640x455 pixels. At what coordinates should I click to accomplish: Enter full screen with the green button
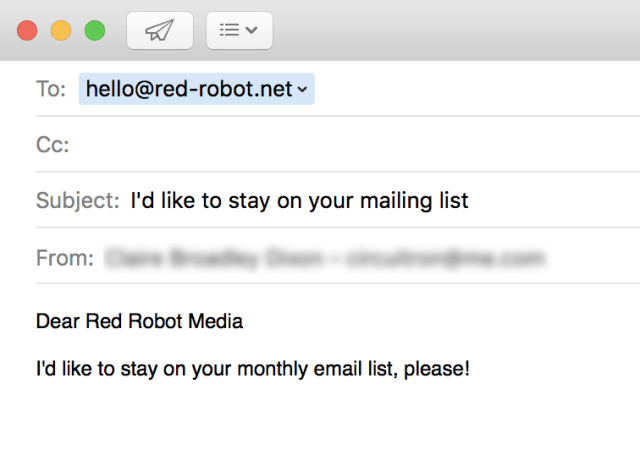tap(95, 31)
